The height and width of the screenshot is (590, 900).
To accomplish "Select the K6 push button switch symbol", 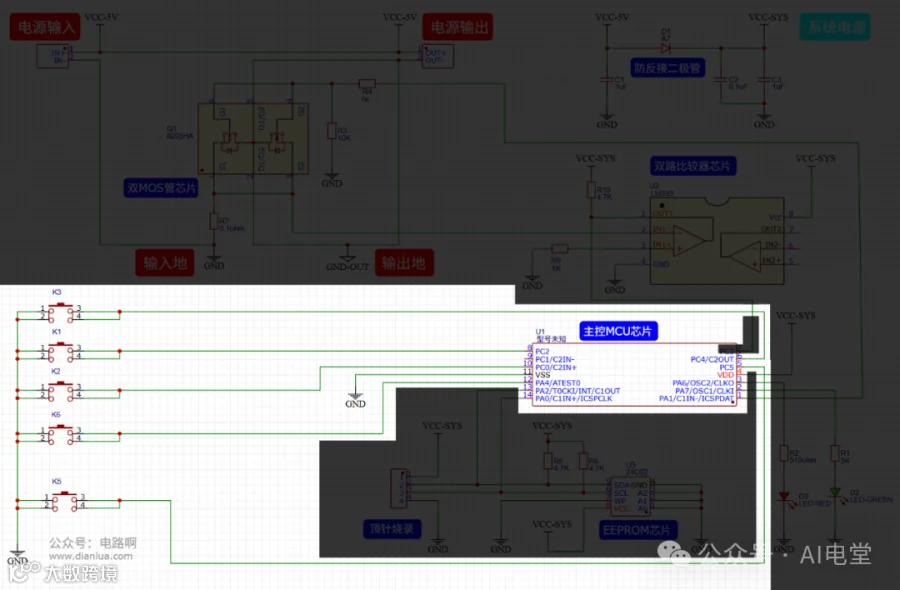I will [60, 434].
